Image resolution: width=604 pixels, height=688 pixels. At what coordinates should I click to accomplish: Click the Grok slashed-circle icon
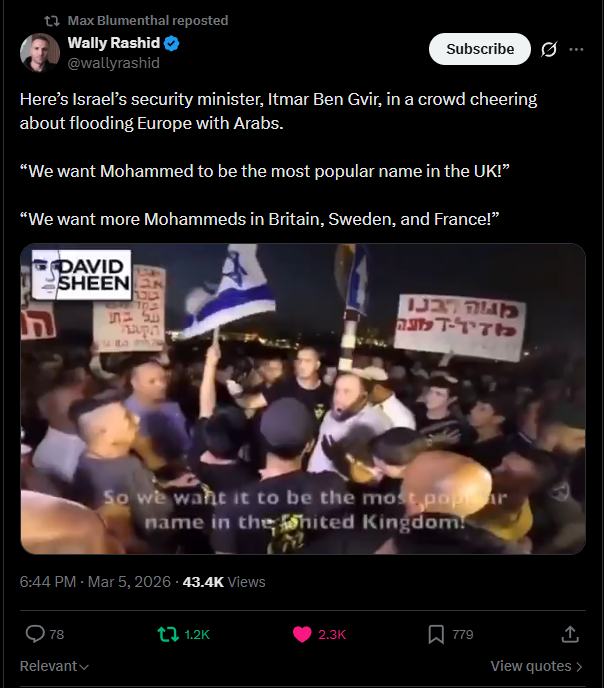pyautogui.click(x=549, y=49)
